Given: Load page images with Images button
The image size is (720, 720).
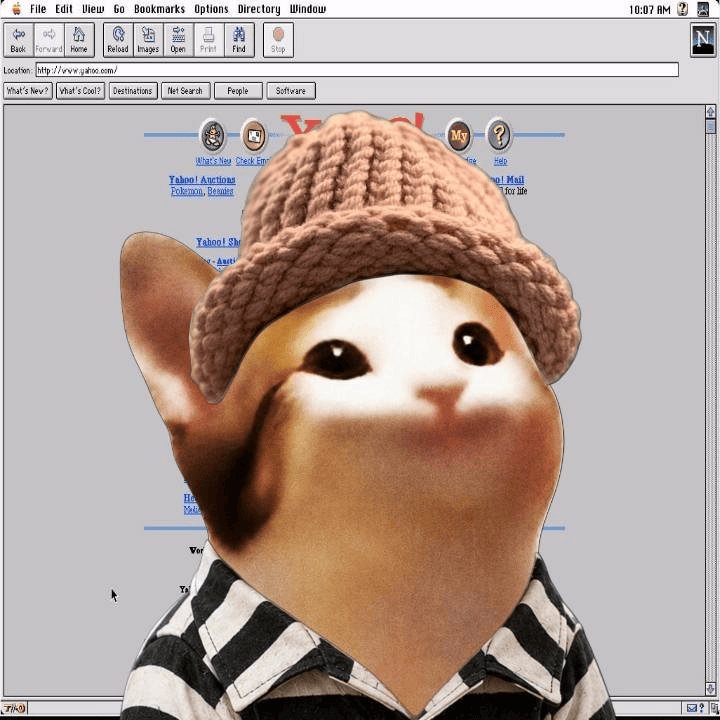Looking at the screenshot, I should pyautogui.click(x=148, y=40).
